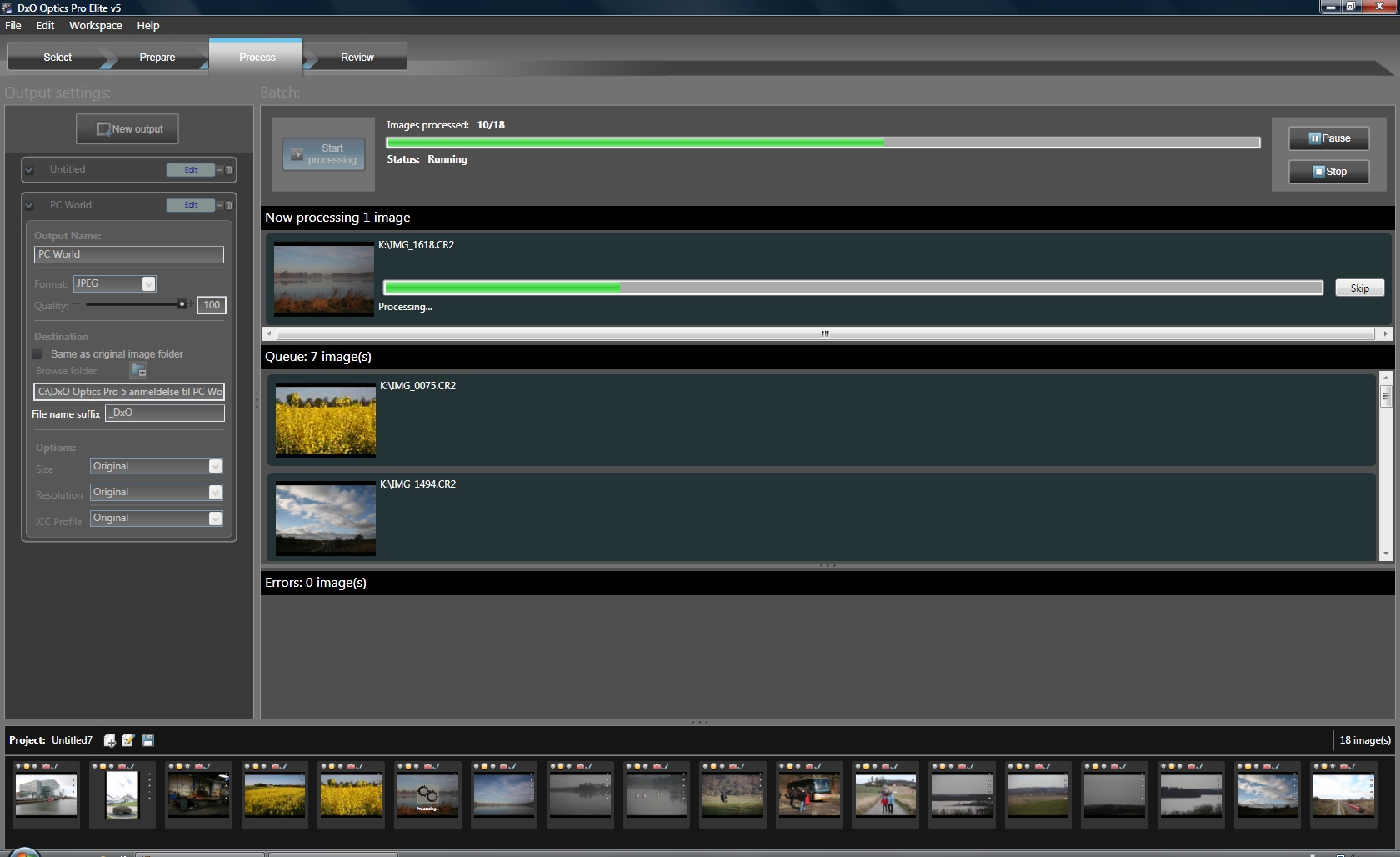Skip processing of IMG_1618.CR2
Viewport: 1400px width, 857px height.
pyautogui.click(x=1359, y=288)
